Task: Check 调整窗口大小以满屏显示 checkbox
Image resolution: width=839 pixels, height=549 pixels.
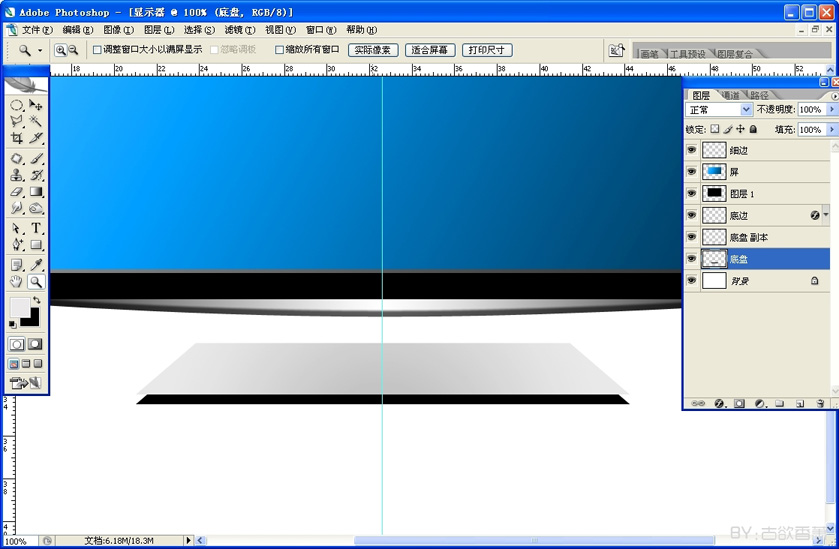Action: tap(97, 50)
